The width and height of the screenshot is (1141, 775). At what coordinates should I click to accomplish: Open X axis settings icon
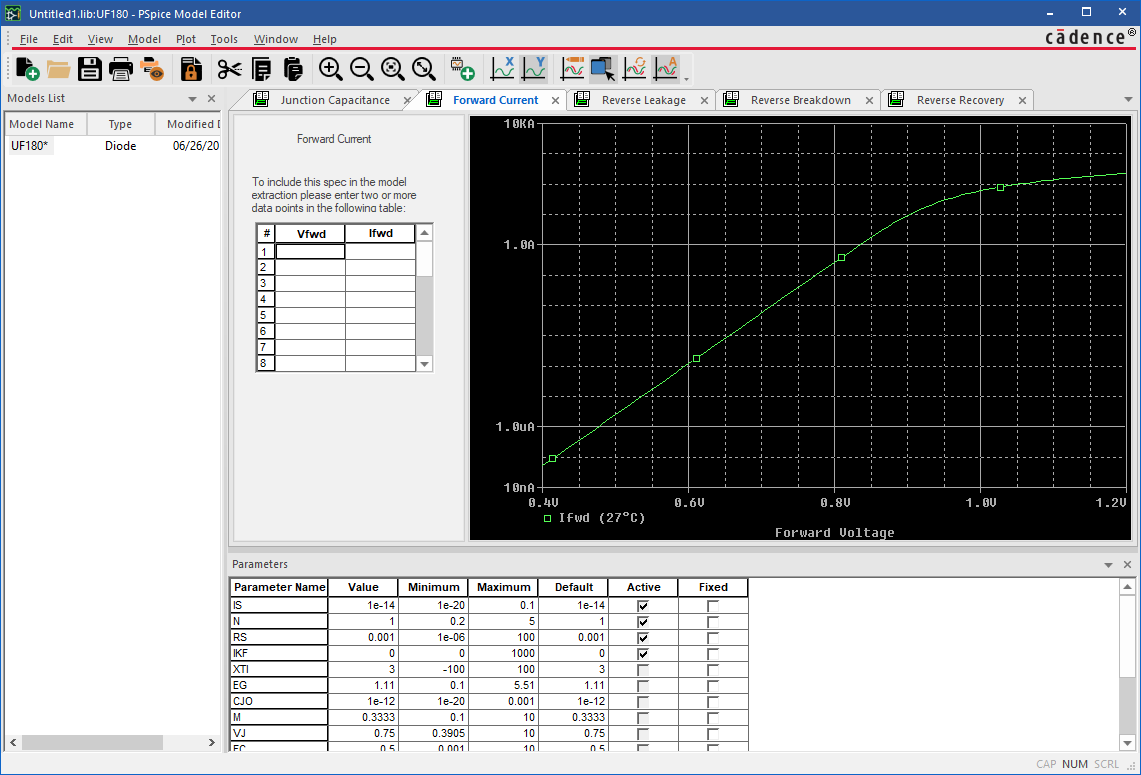(x=502, y=69)
